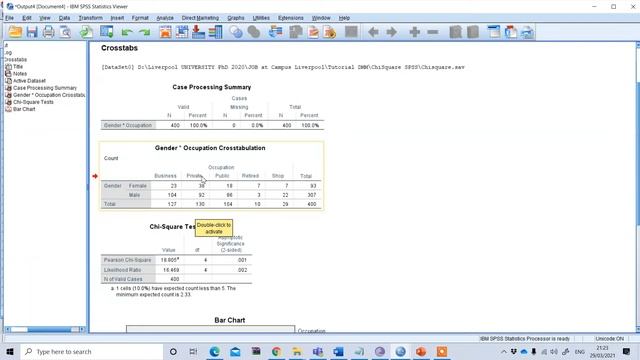Click the Pearson Chi-Square row label
The width and height of the screenshot is (640, 360).
pos(127,260)
